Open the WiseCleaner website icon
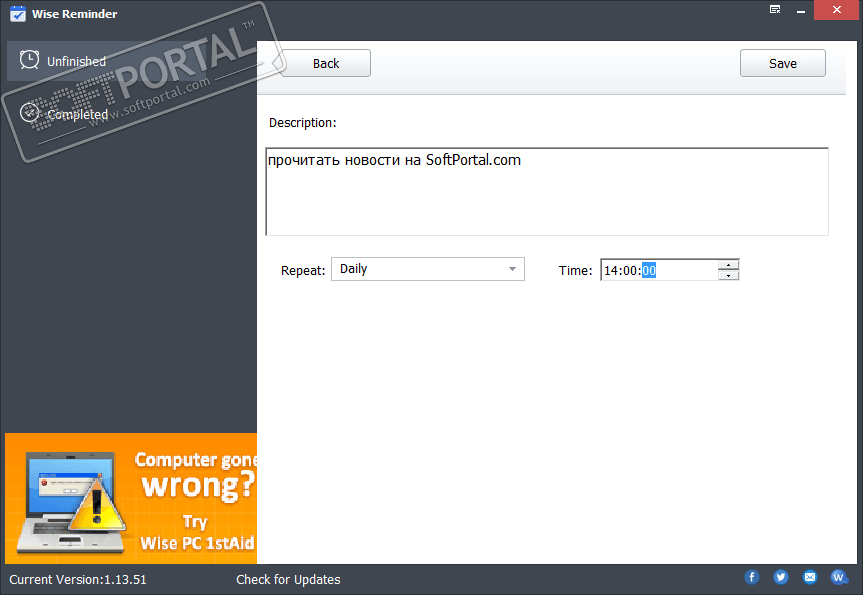This screenshot has width=863, height=595. coord(839,577)
